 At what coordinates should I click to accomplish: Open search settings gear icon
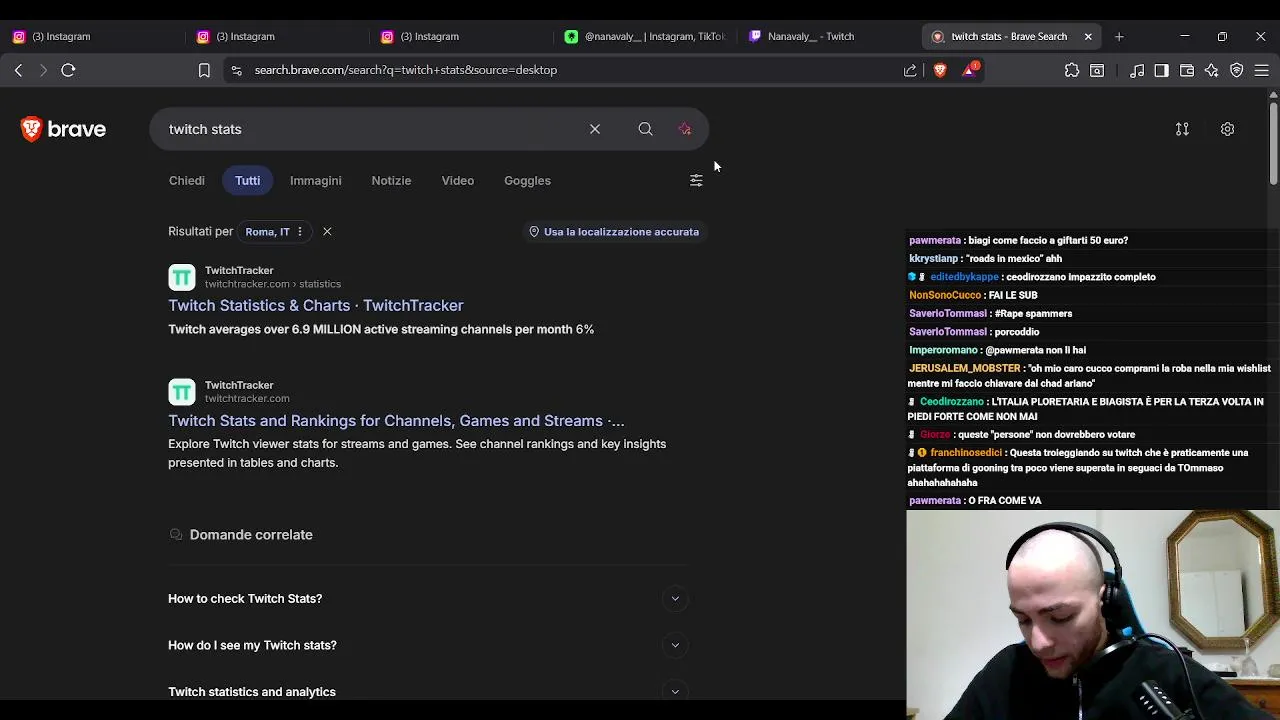click(x=1227, y=129)
